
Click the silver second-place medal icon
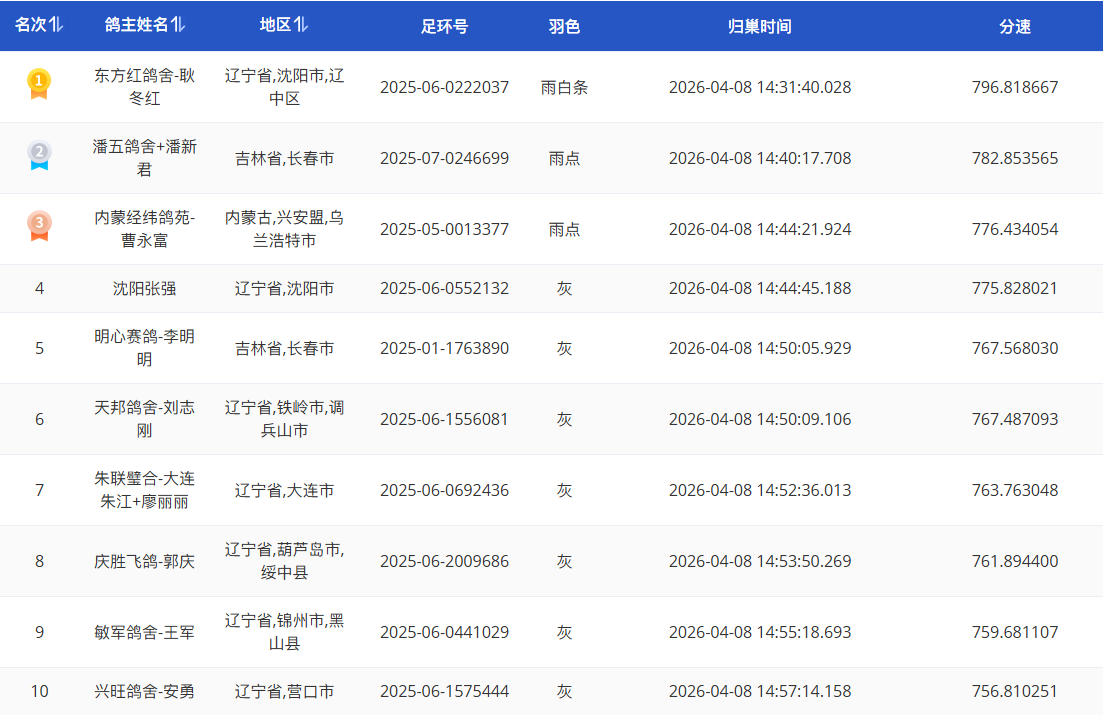click(x=39, y=155)
